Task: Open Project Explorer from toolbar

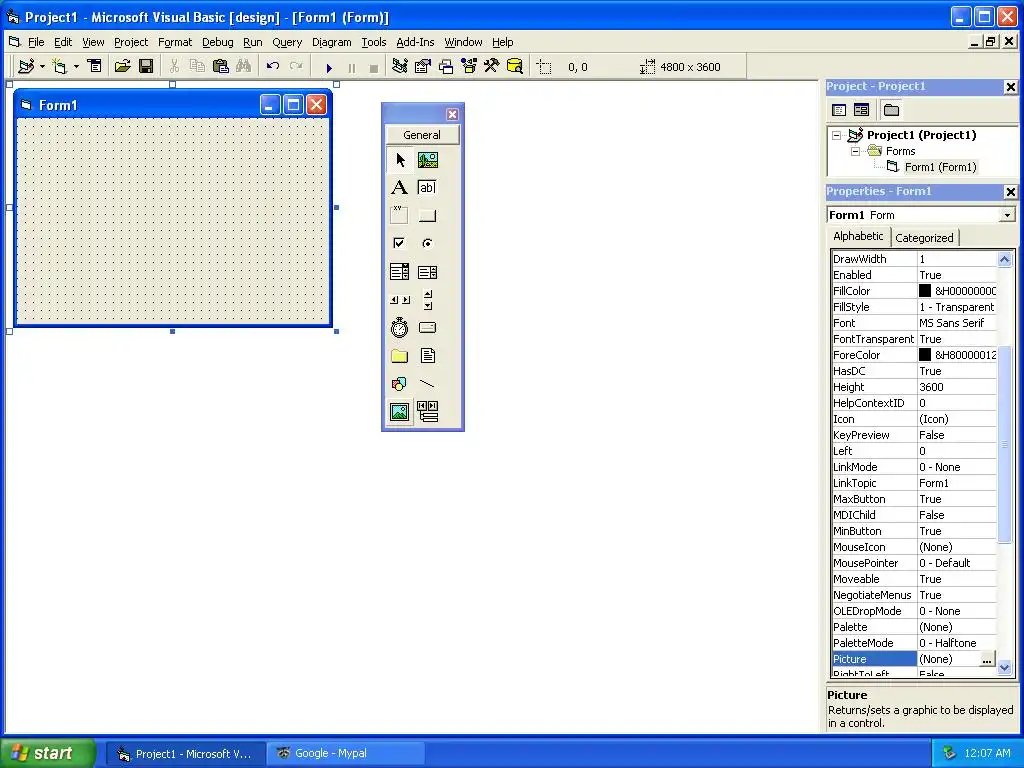Action: [400, 67]
